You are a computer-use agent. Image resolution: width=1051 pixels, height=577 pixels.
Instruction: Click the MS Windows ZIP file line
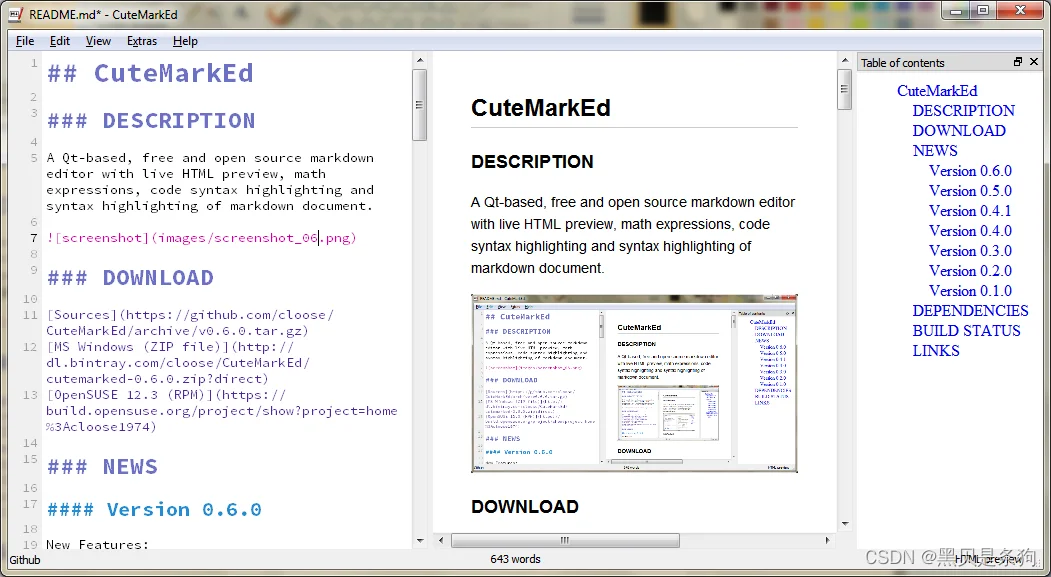(x=178, y=363)
